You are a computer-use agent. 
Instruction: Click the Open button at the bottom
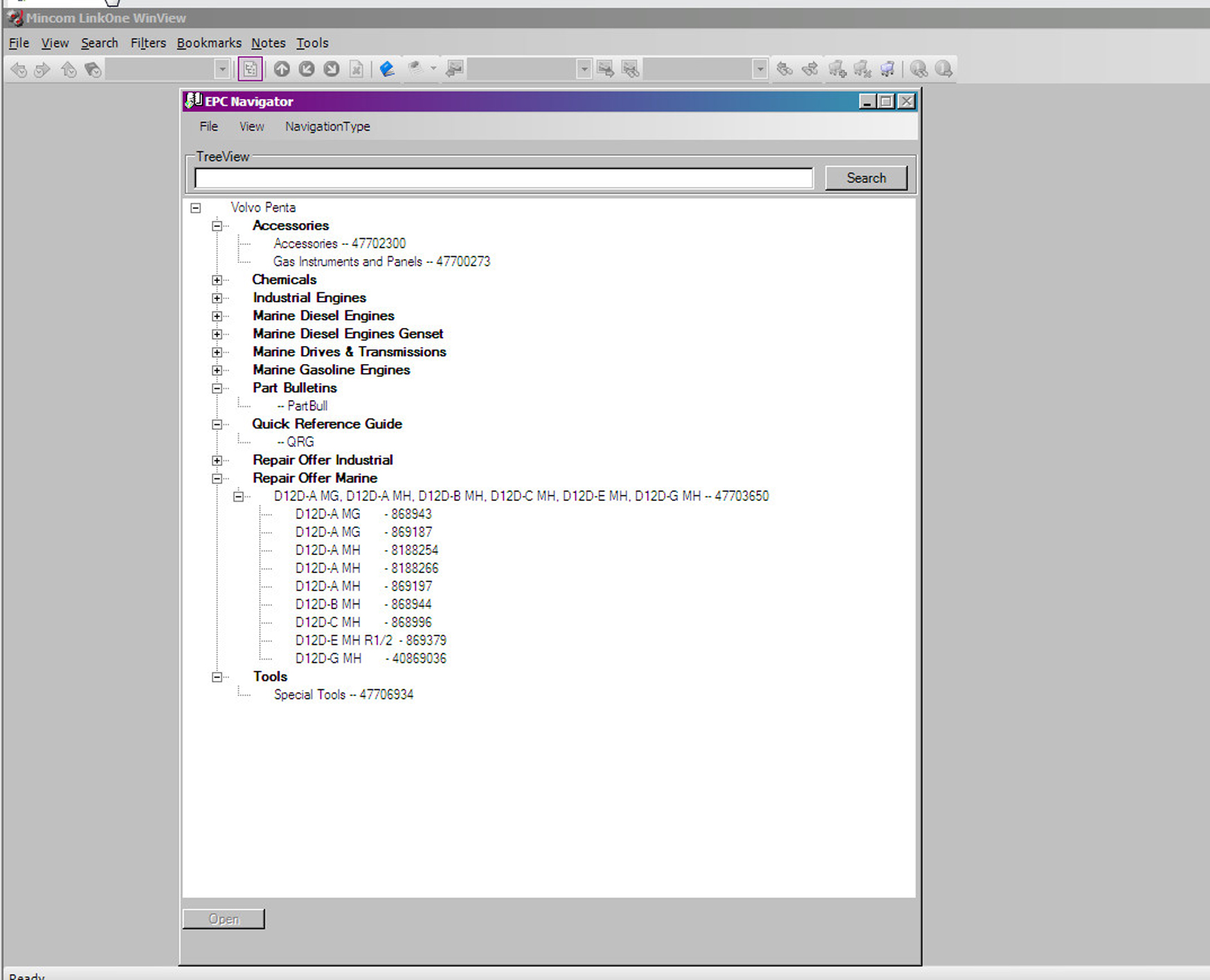(224, 919)
